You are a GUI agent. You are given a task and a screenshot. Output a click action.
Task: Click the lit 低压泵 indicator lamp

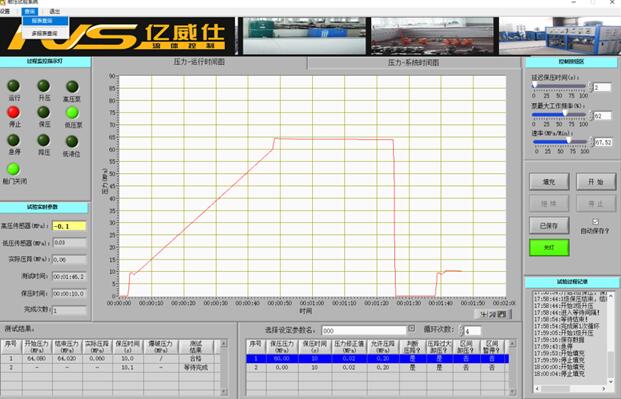pos(72,113)
